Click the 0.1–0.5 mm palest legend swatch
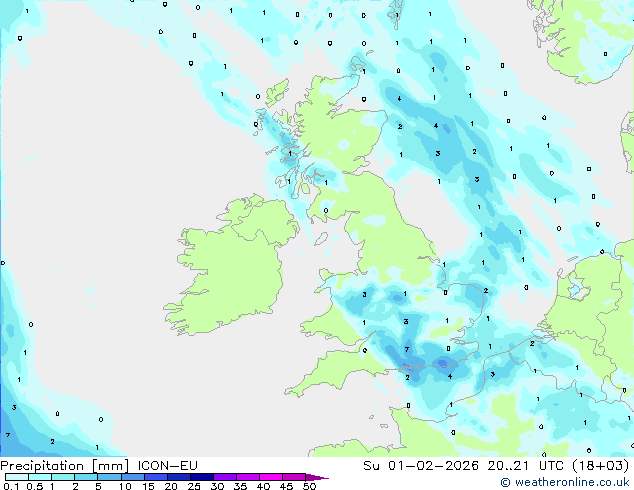 coord(17,477)
